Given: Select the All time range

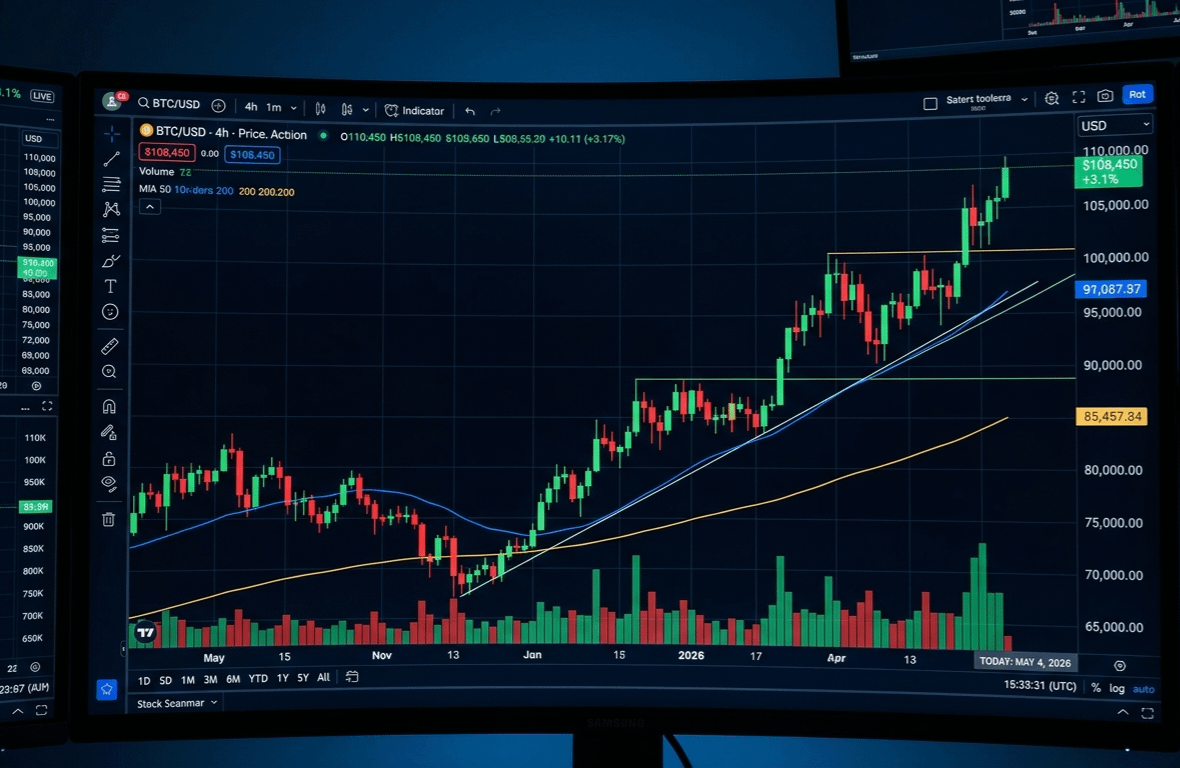Looking at the screenshot, I should 324,677.
